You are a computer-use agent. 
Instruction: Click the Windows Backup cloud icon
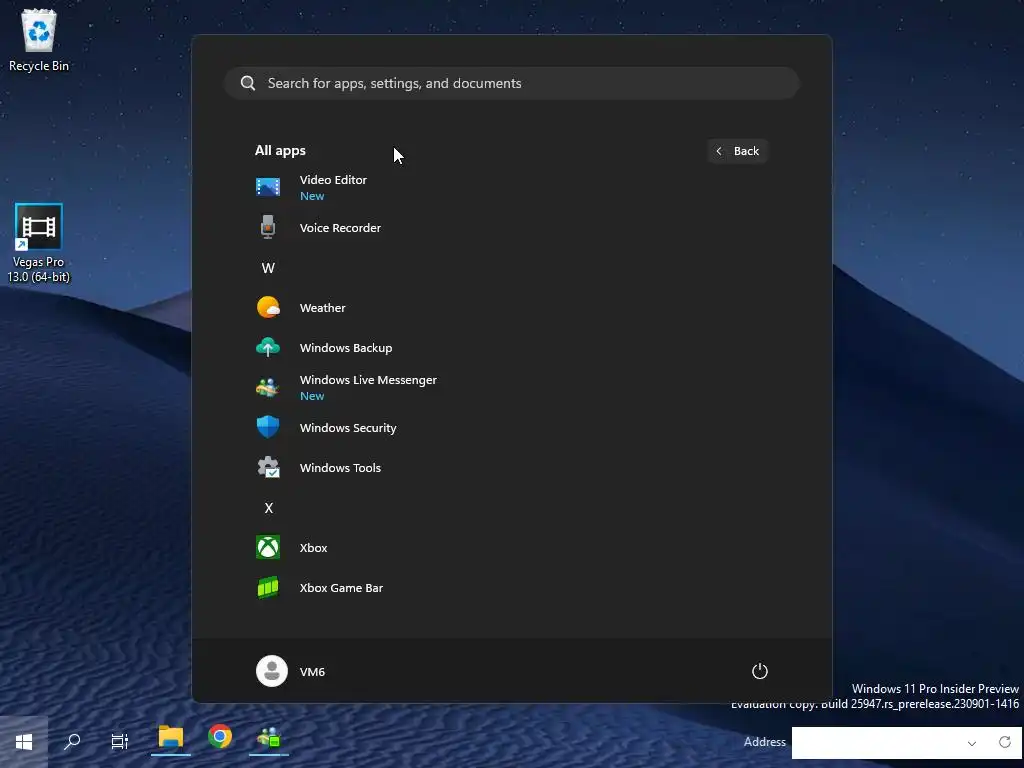click(x=268, y=347)
